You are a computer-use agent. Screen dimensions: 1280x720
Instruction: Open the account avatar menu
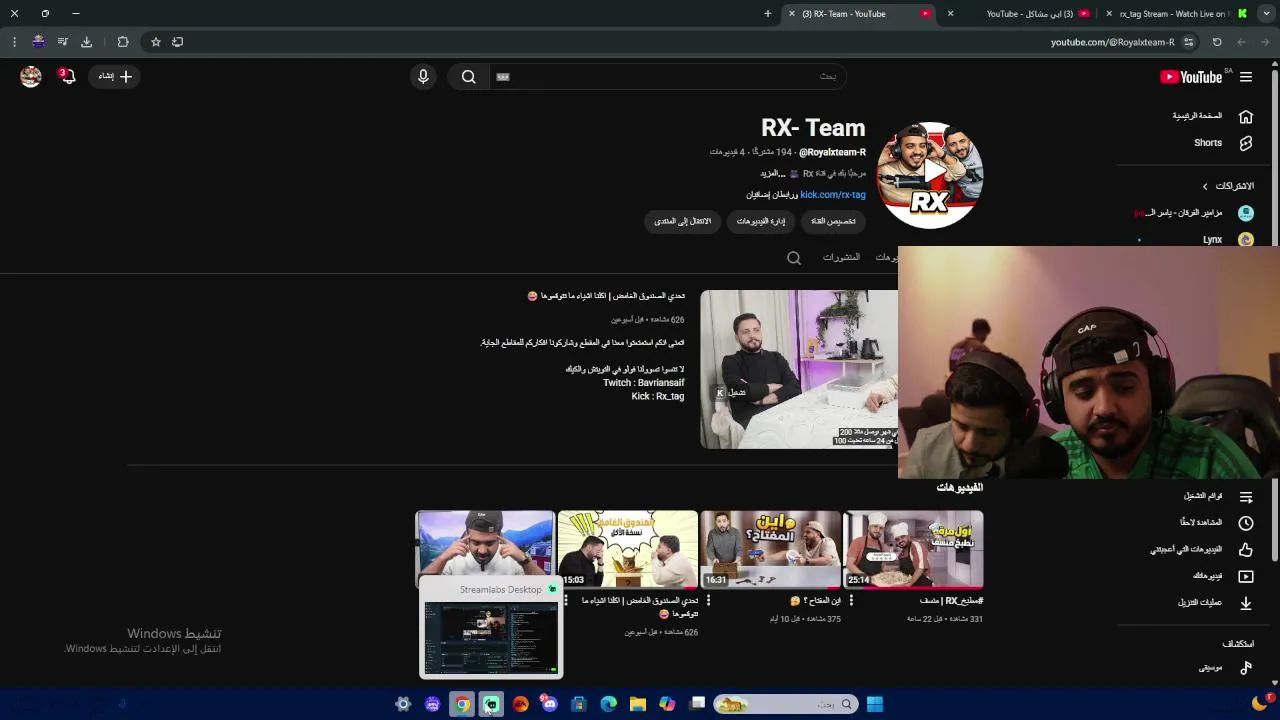point(31,76)
